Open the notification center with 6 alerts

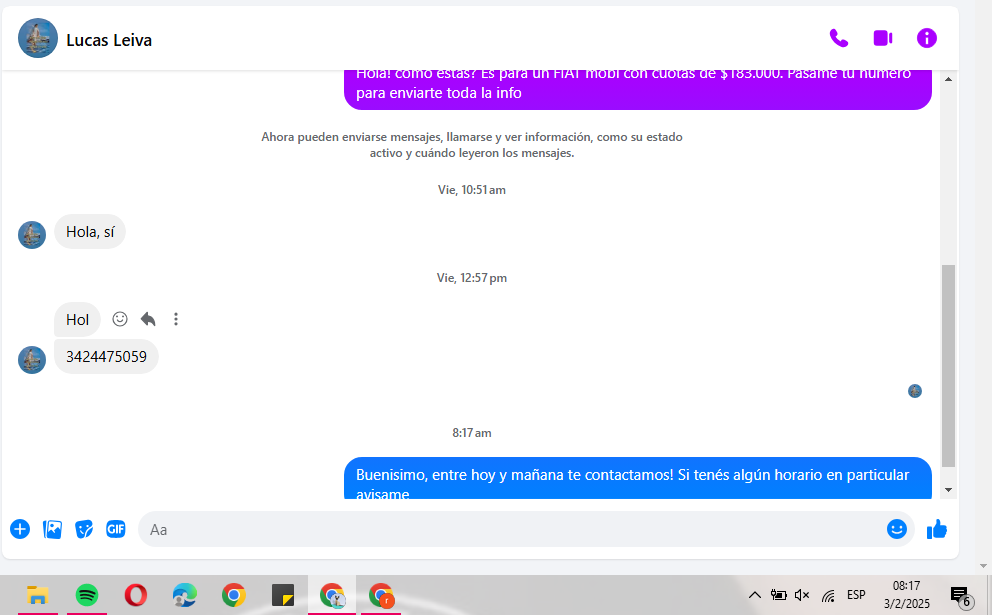pyautogui.click(x=961, y=595)
